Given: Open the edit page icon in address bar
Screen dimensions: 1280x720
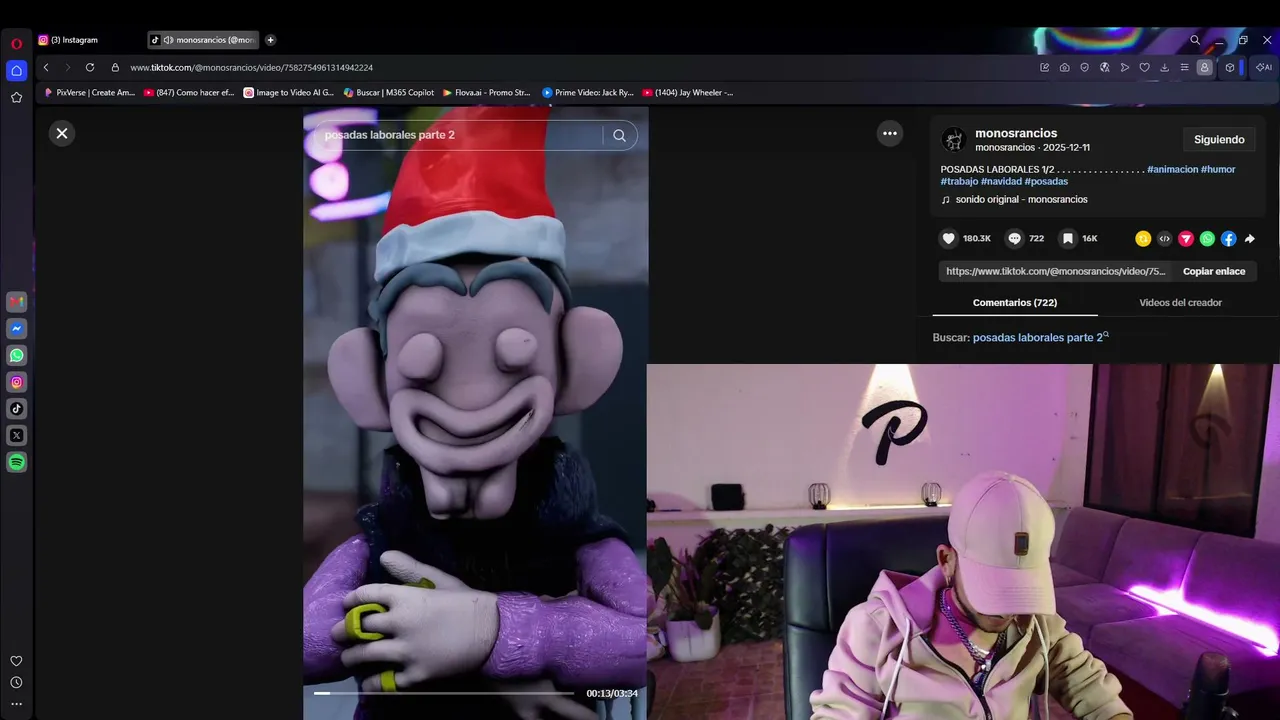Looking at the screenshot, I should [1044, 67].
